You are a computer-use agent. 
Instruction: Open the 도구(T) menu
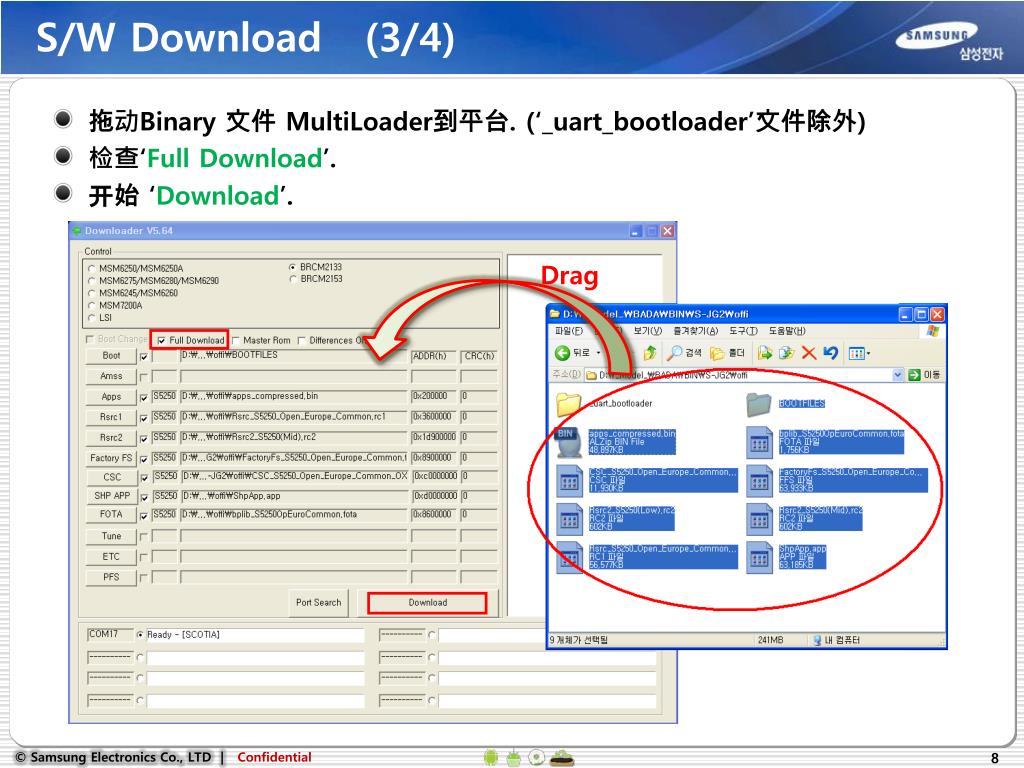[x=743, y=331]
